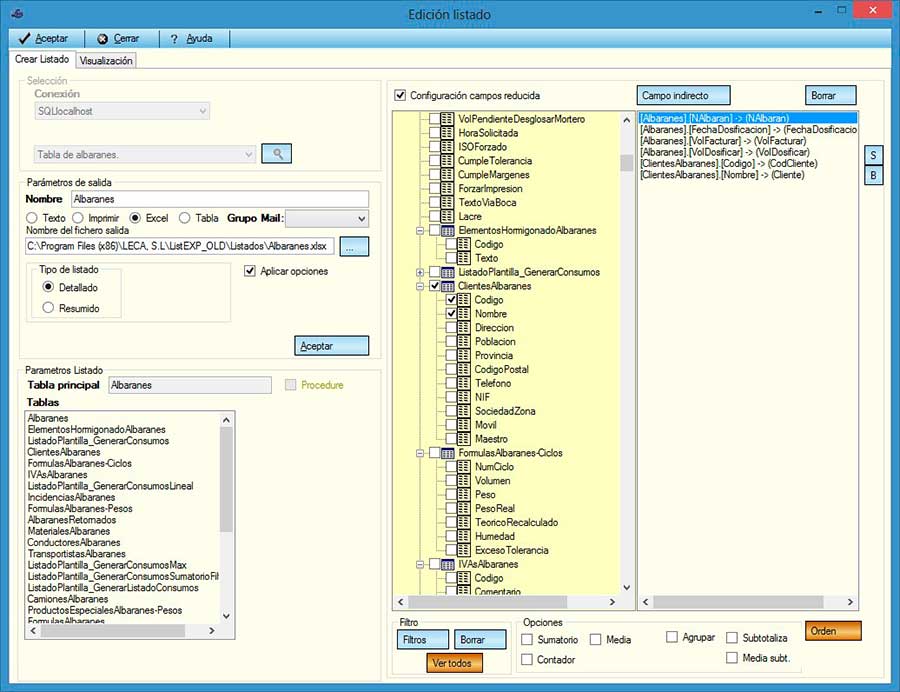
Task: Click the S button beside selected fields
Action: (x=873, y=155)
